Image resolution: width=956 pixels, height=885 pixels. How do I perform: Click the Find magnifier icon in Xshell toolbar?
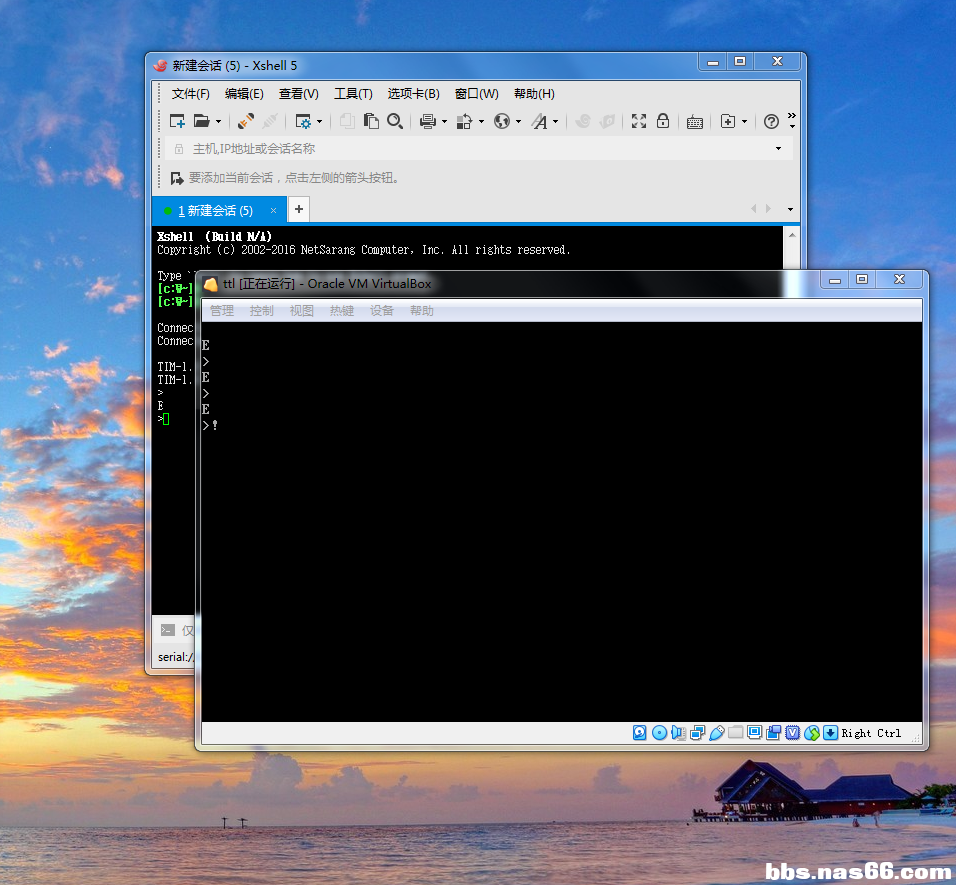pos(395,121)
